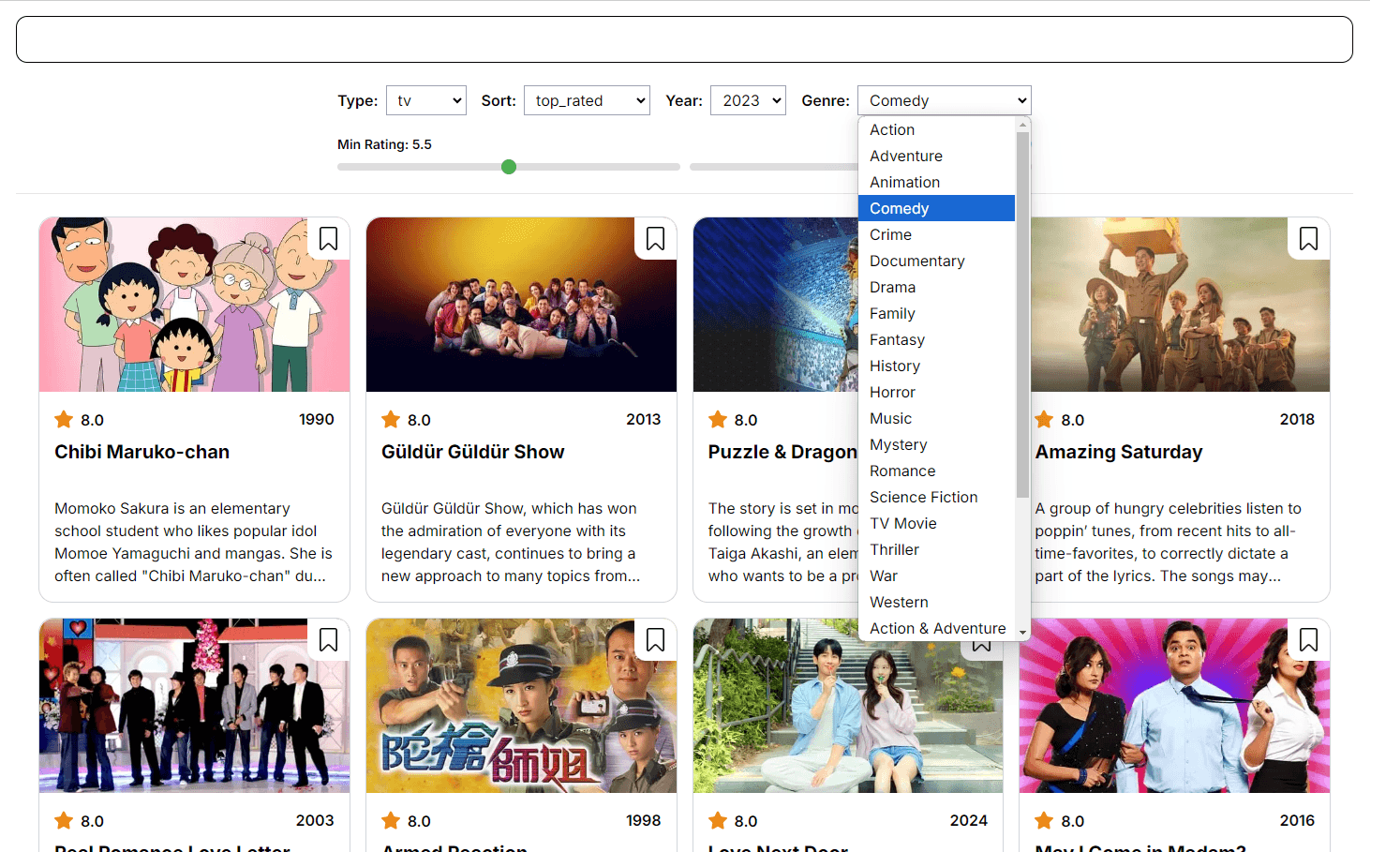Viewport: 1400px width, 852px height.
Task: Choose Drama genre option
Action: click(x=936, y=287)
